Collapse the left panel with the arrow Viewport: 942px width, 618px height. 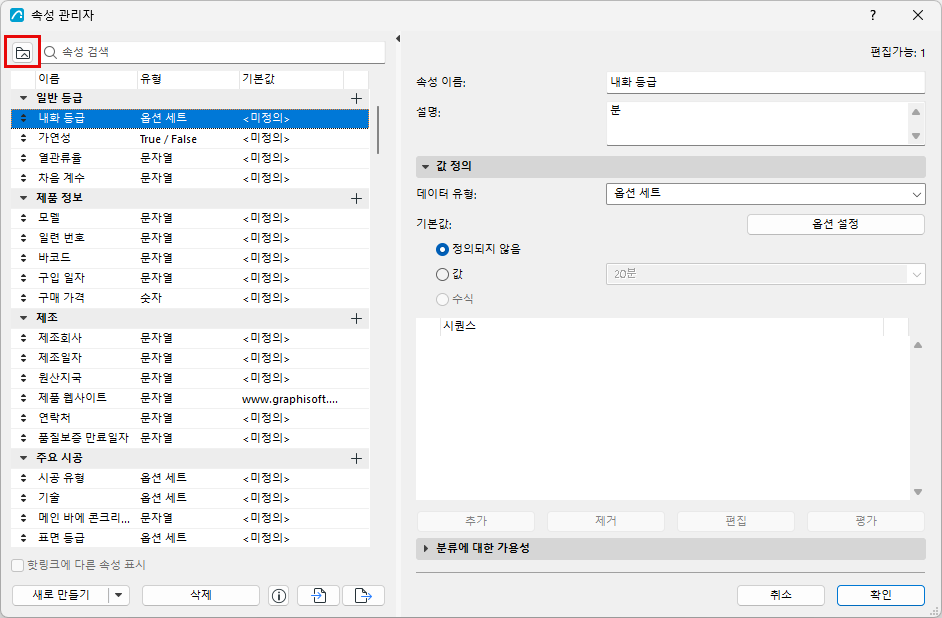[398, 39]
